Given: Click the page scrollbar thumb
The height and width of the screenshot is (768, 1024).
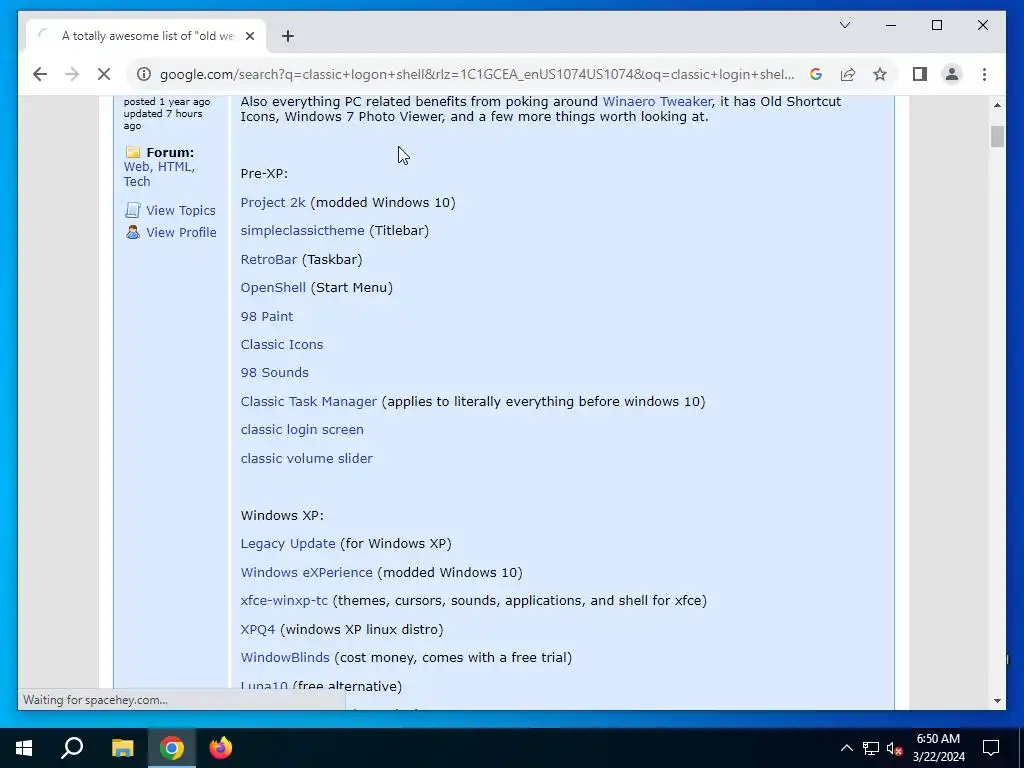Looking at the screenshot, I should 997,136.
